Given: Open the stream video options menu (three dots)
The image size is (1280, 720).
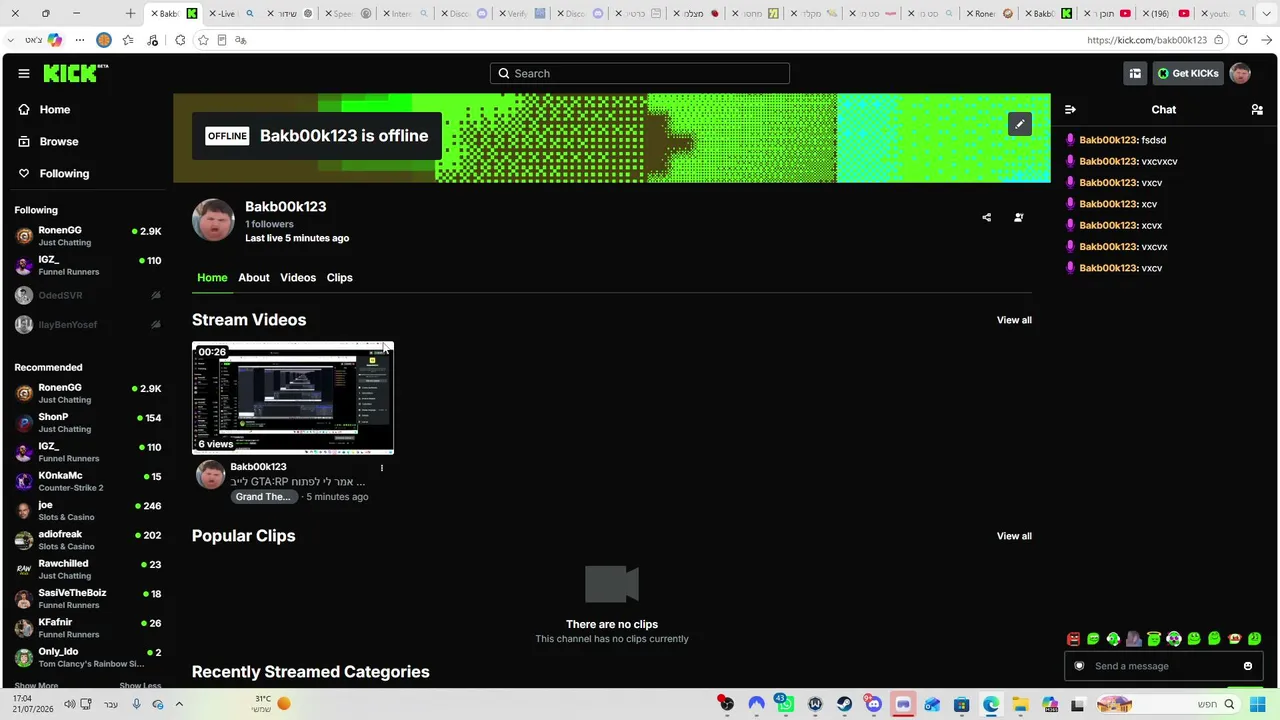Looking at the screenshot, I should pyautogui.click(x=381, y=468).
